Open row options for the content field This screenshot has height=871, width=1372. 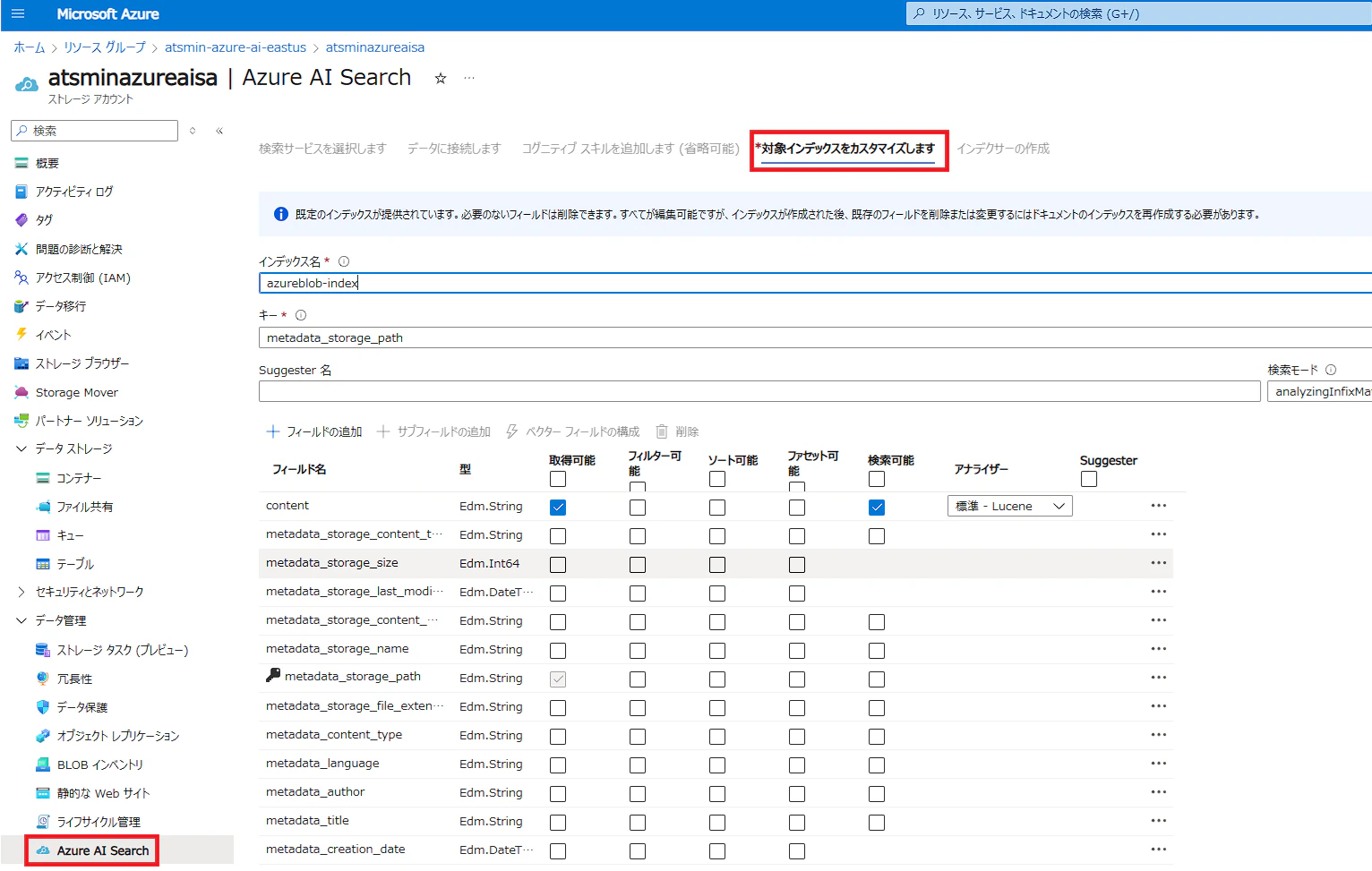pyautogui.click(x=1159, y=506)
